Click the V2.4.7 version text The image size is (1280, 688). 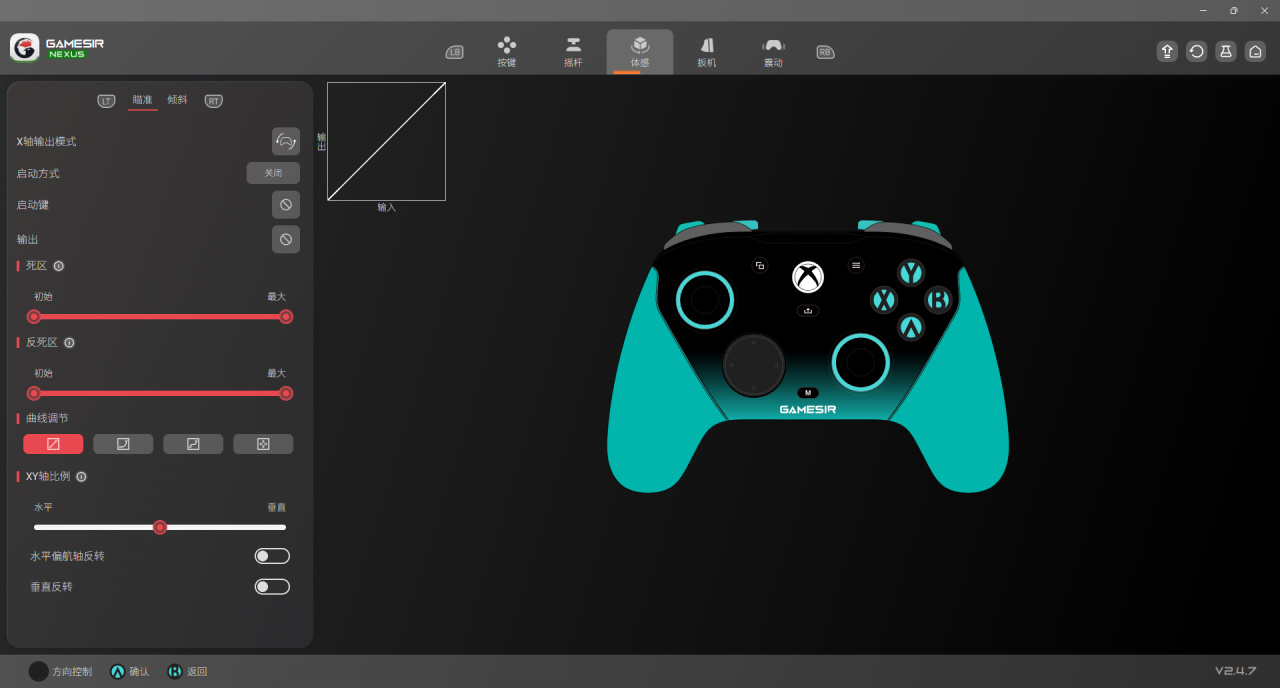(1235, 670)
